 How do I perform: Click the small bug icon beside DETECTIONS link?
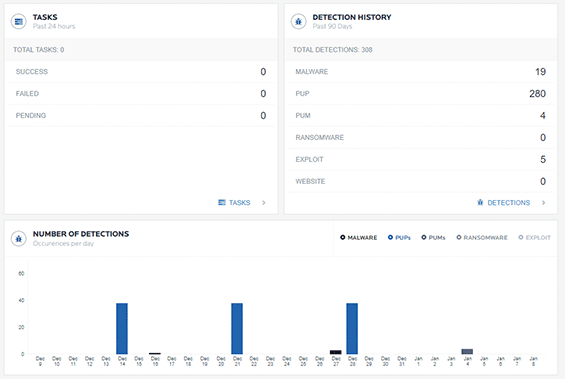pos(480,202)
